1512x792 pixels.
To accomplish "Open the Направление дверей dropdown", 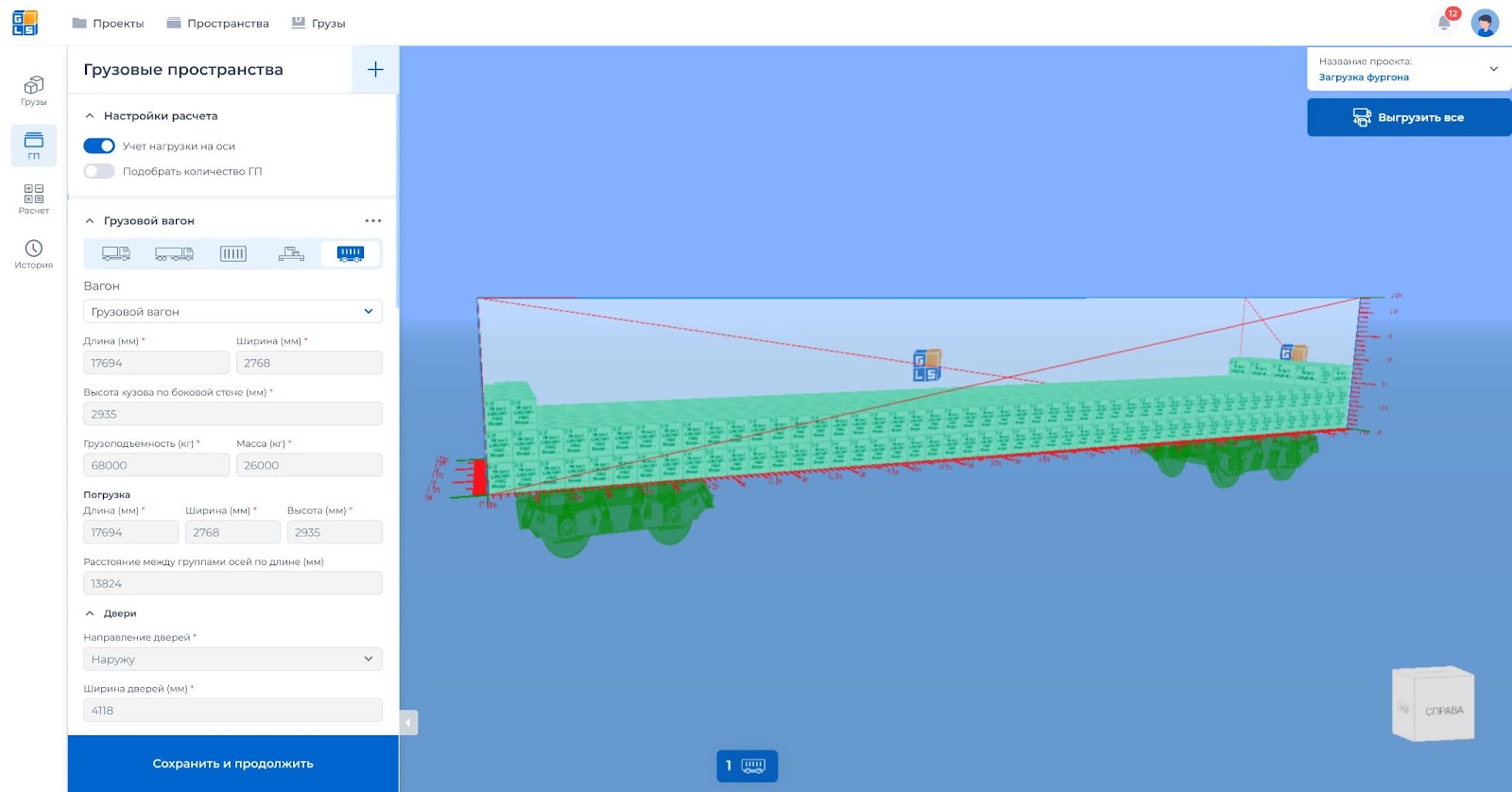I will pos(232,659).
